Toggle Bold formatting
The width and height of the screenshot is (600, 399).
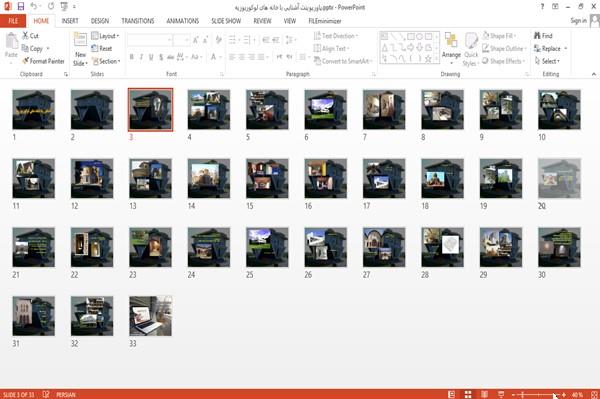tap(132, 57)
